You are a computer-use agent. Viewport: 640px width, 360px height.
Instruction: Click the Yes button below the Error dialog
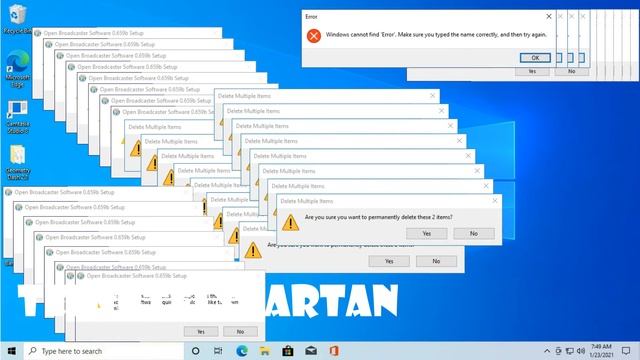click(x=532, y=71)
